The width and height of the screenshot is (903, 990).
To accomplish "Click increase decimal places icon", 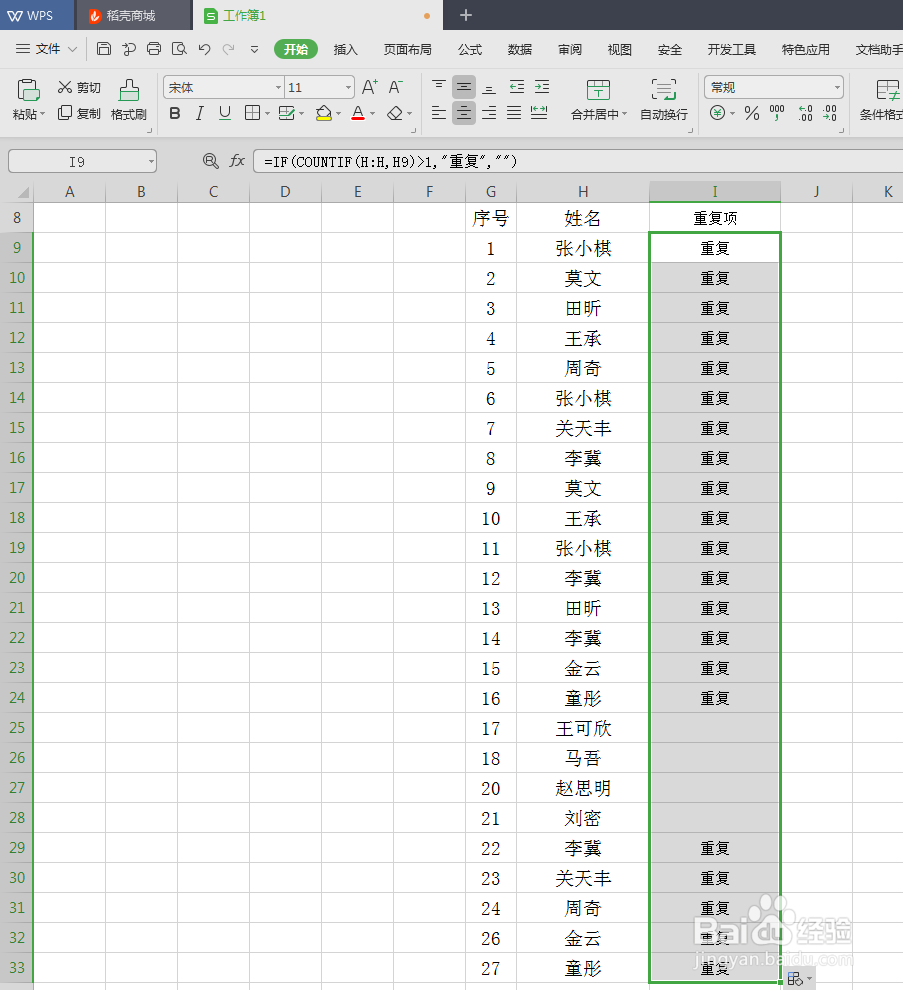I will pyautogui.click(x=805, y=114).
